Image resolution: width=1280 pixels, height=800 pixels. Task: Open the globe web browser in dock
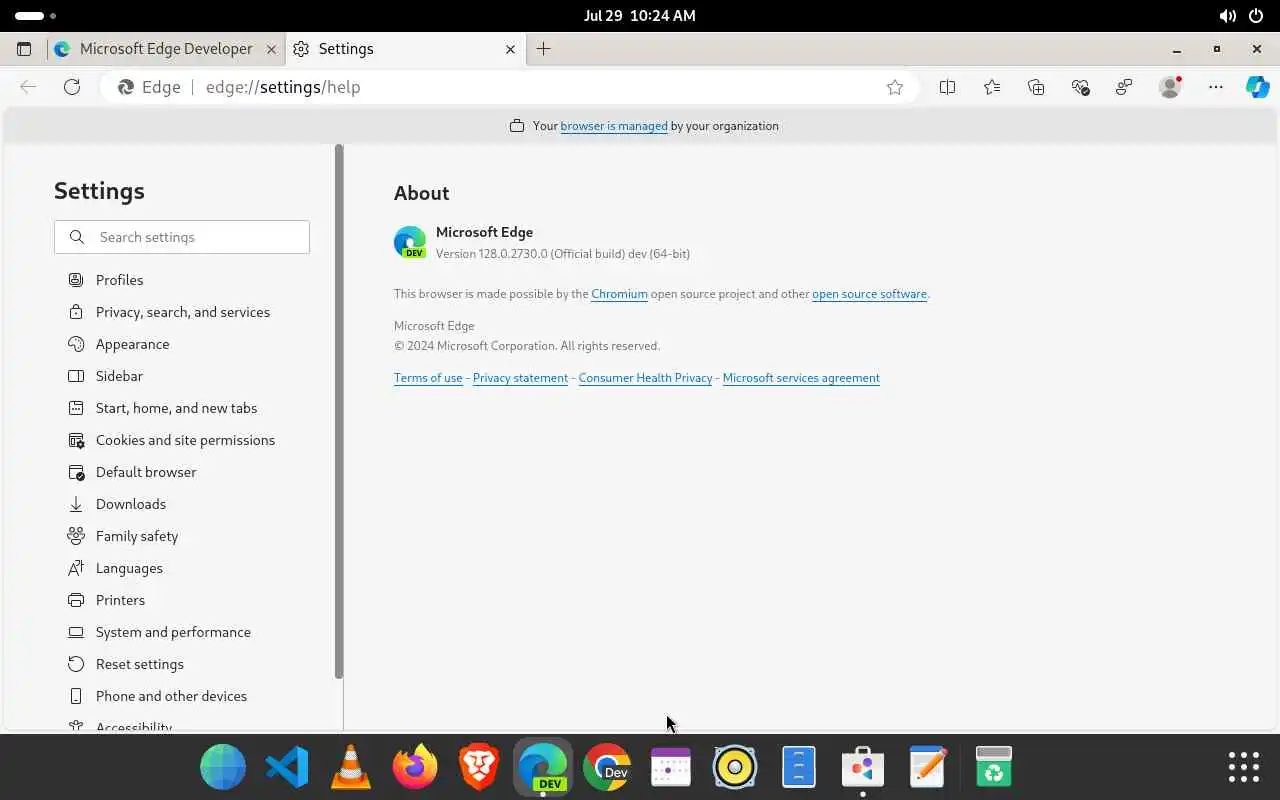(x=223, y=768)
